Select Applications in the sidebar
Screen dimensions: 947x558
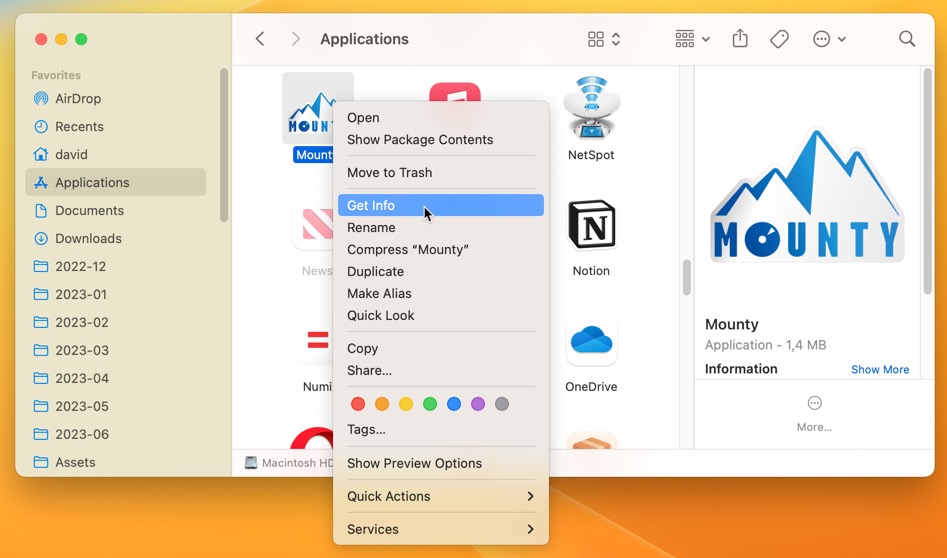(x=115, y=182)
